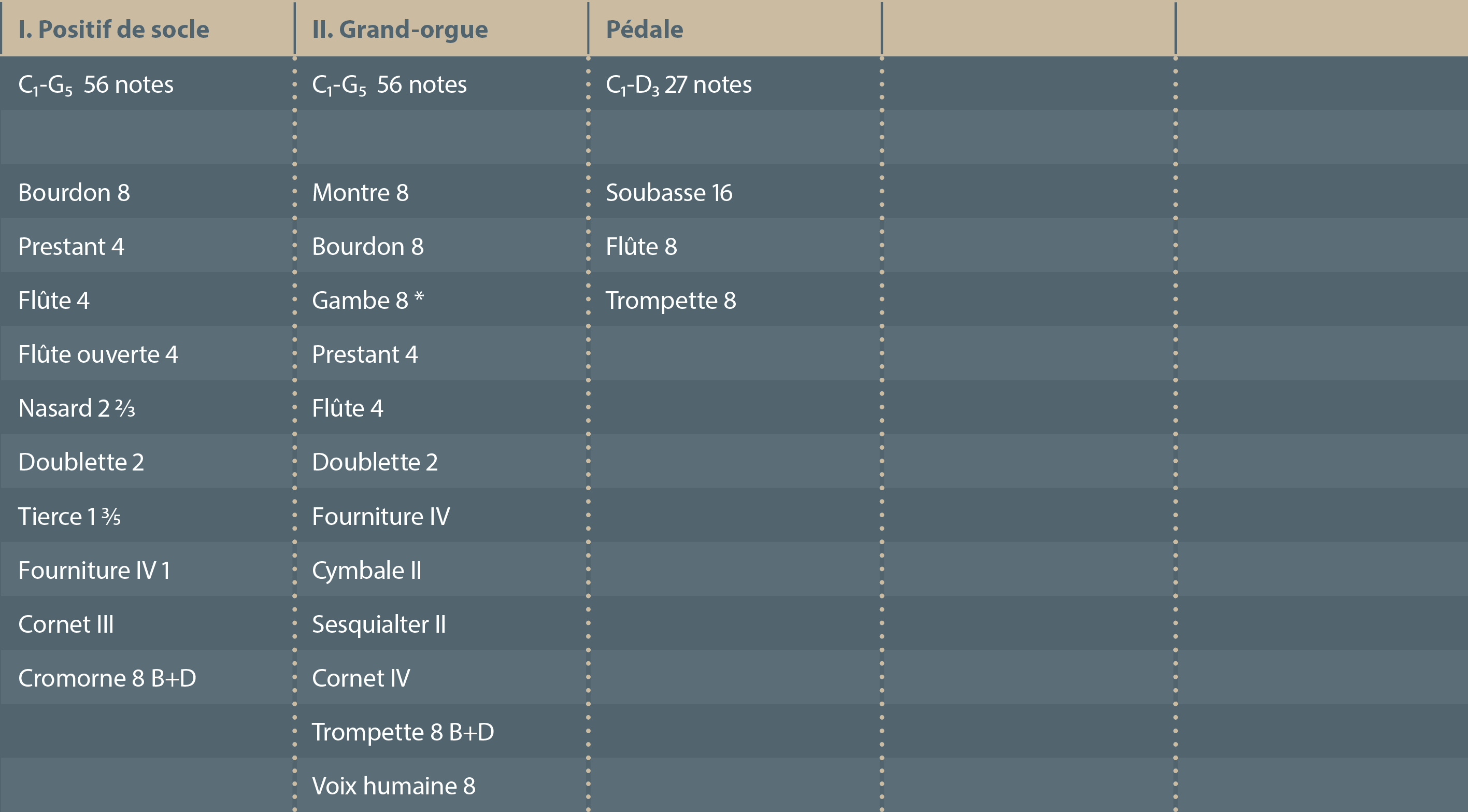Click the "I. Positif de socle" column header
The width and height of the screenshot is (1468, 812).
[x=113, y=29]
